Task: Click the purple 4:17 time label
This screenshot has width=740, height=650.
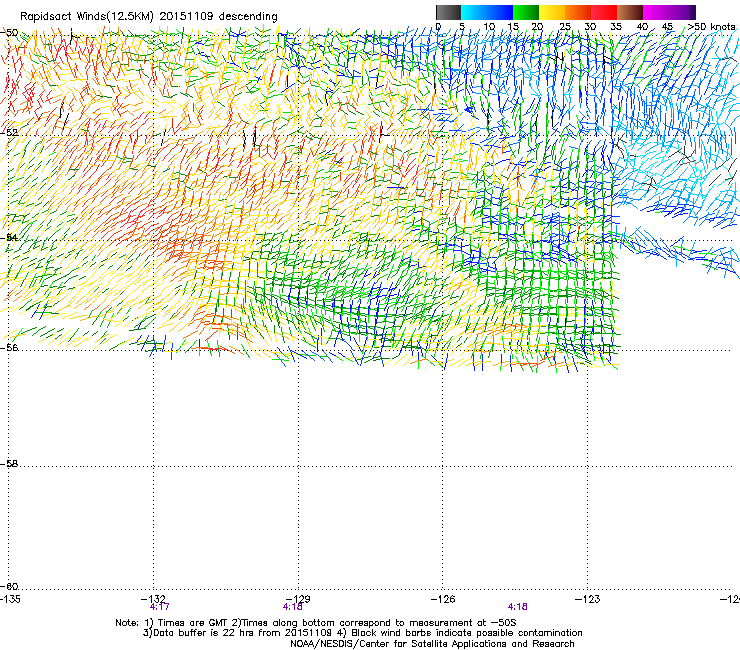Action: coord(160,607)
